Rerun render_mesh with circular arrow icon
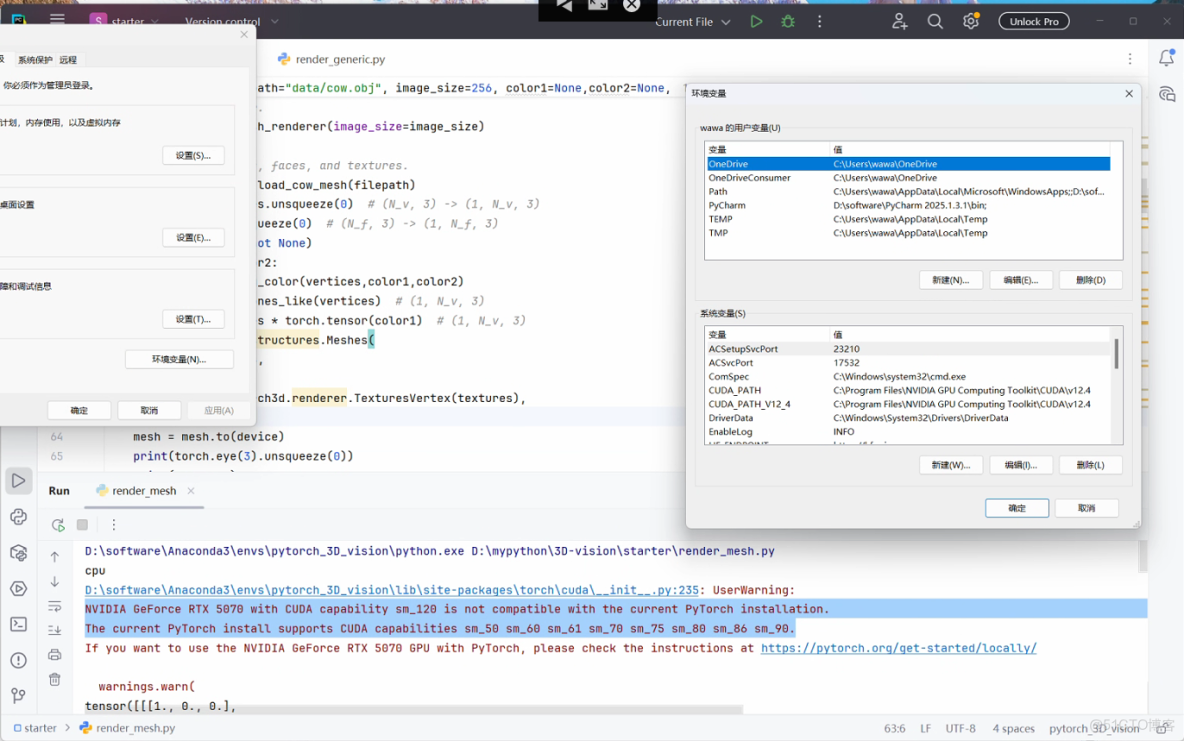Viewport: 1184px width, 741px height. tap(57, 524)
